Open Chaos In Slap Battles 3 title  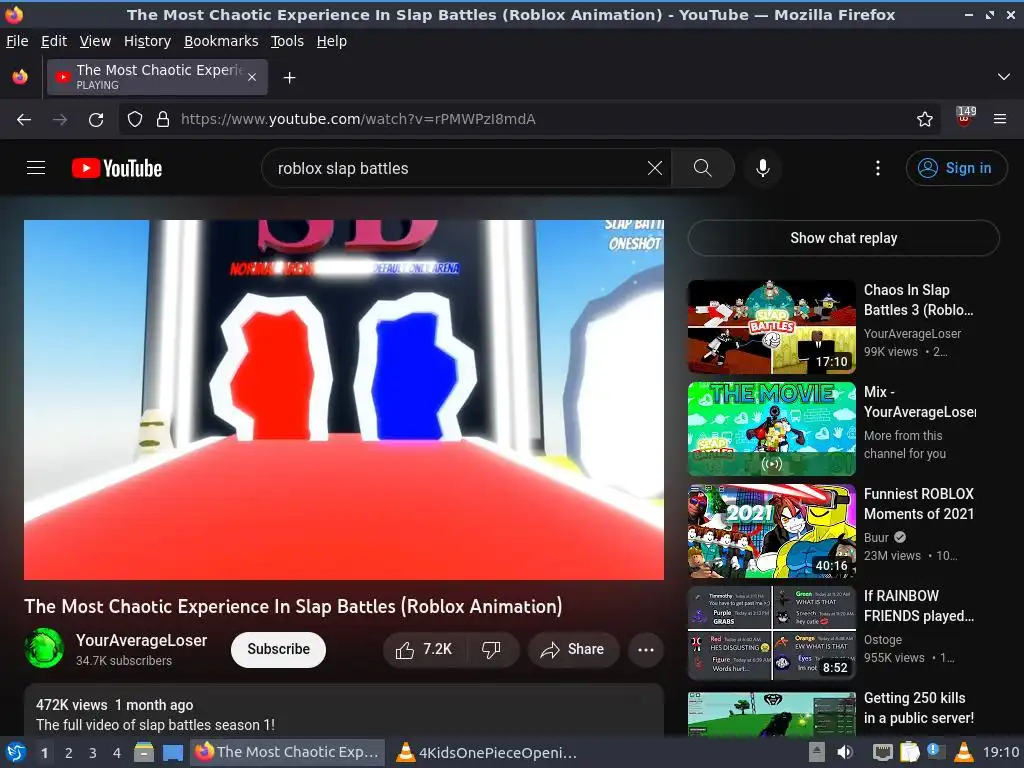(x=918, y=300)
